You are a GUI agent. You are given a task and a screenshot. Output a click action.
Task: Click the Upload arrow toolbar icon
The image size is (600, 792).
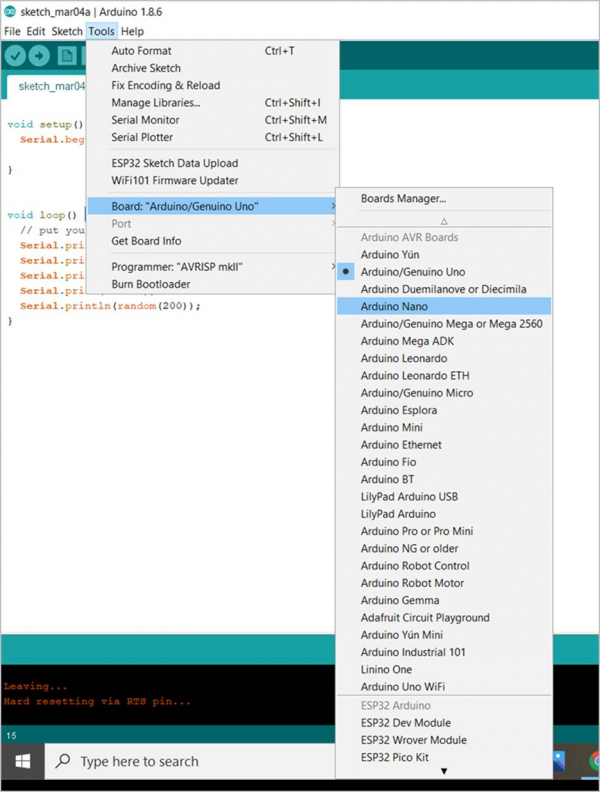[39, 56]
